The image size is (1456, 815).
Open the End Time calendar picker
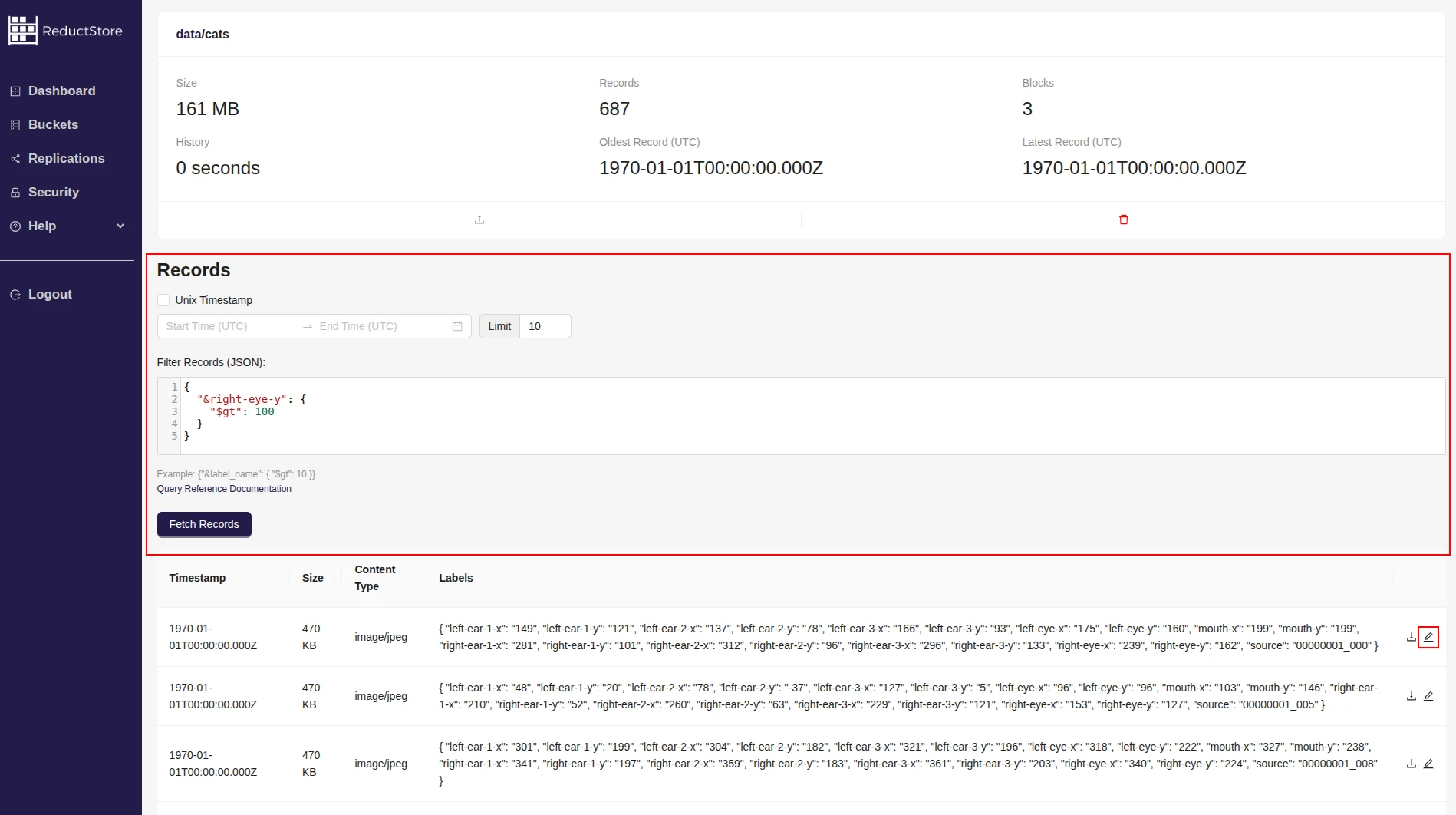(x=456, y=326)
